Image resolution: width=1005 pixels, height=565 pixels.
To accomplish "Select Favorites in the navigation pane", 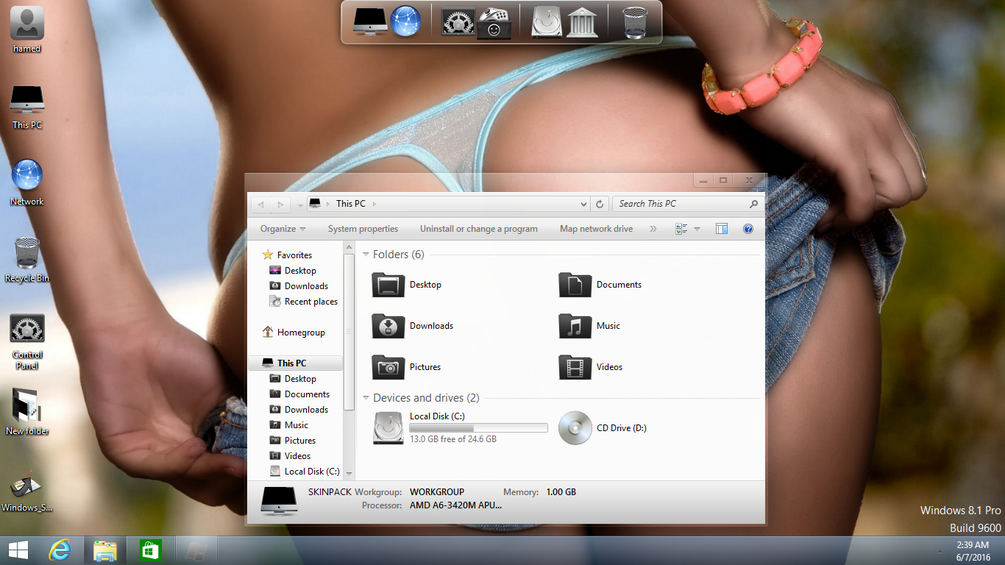I will point(287,255).
